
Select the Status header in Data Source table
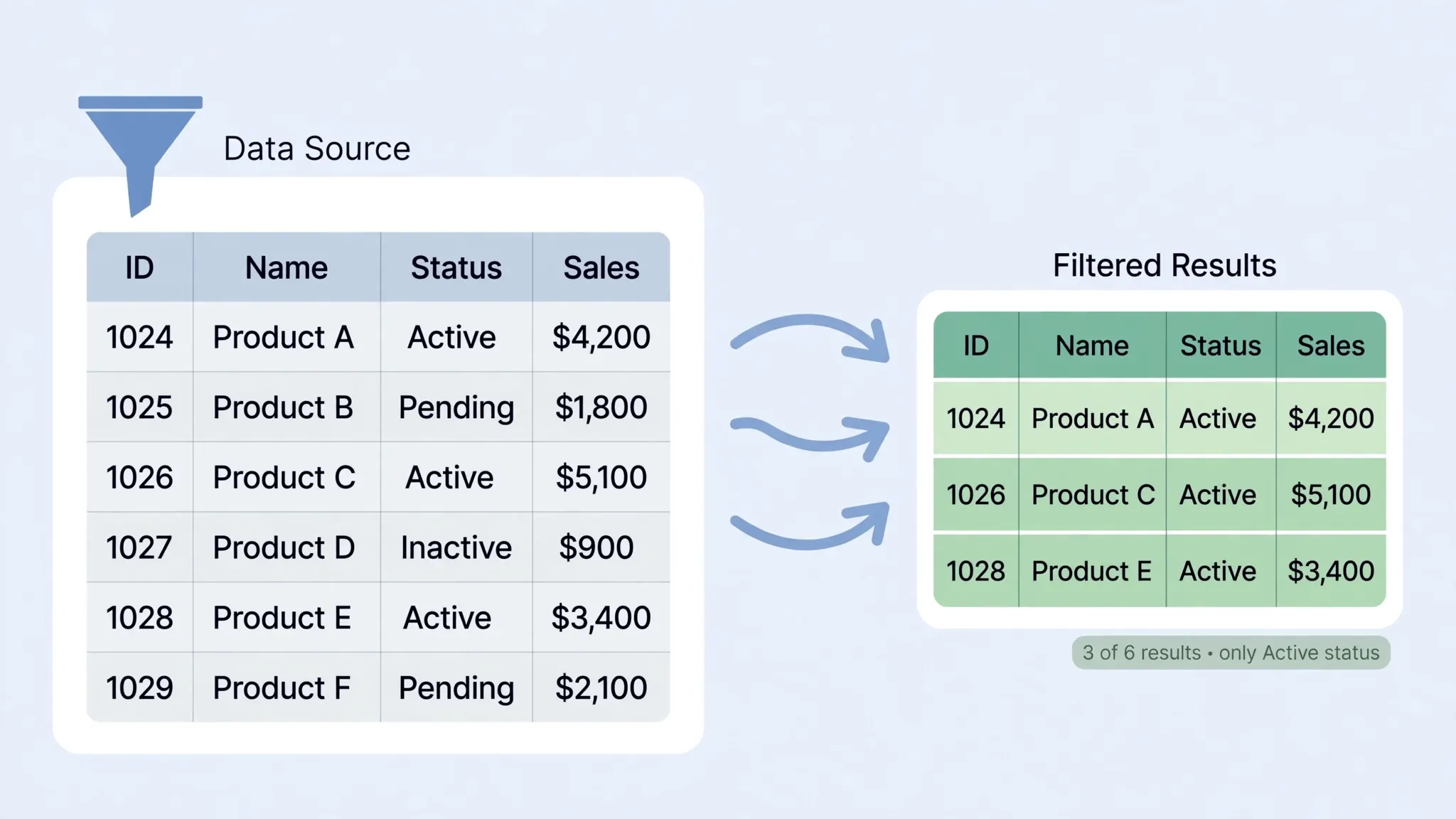pyautogui.click(x=456, y=268)
